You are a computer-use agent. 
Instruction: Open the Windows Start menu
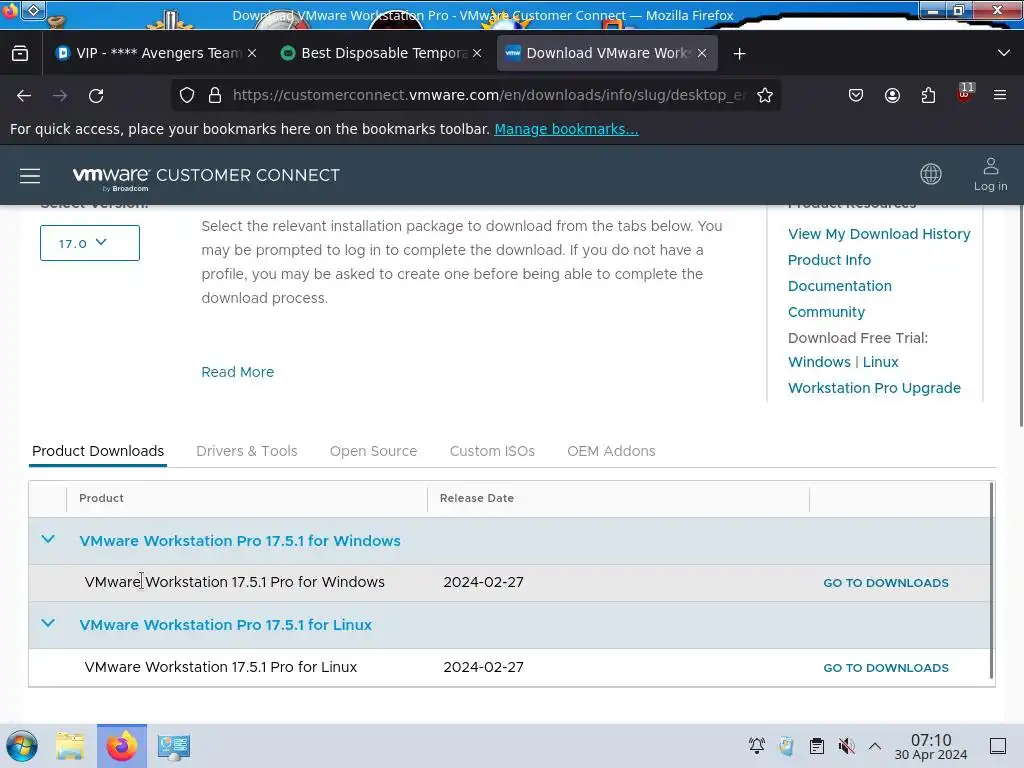(22, 746)
